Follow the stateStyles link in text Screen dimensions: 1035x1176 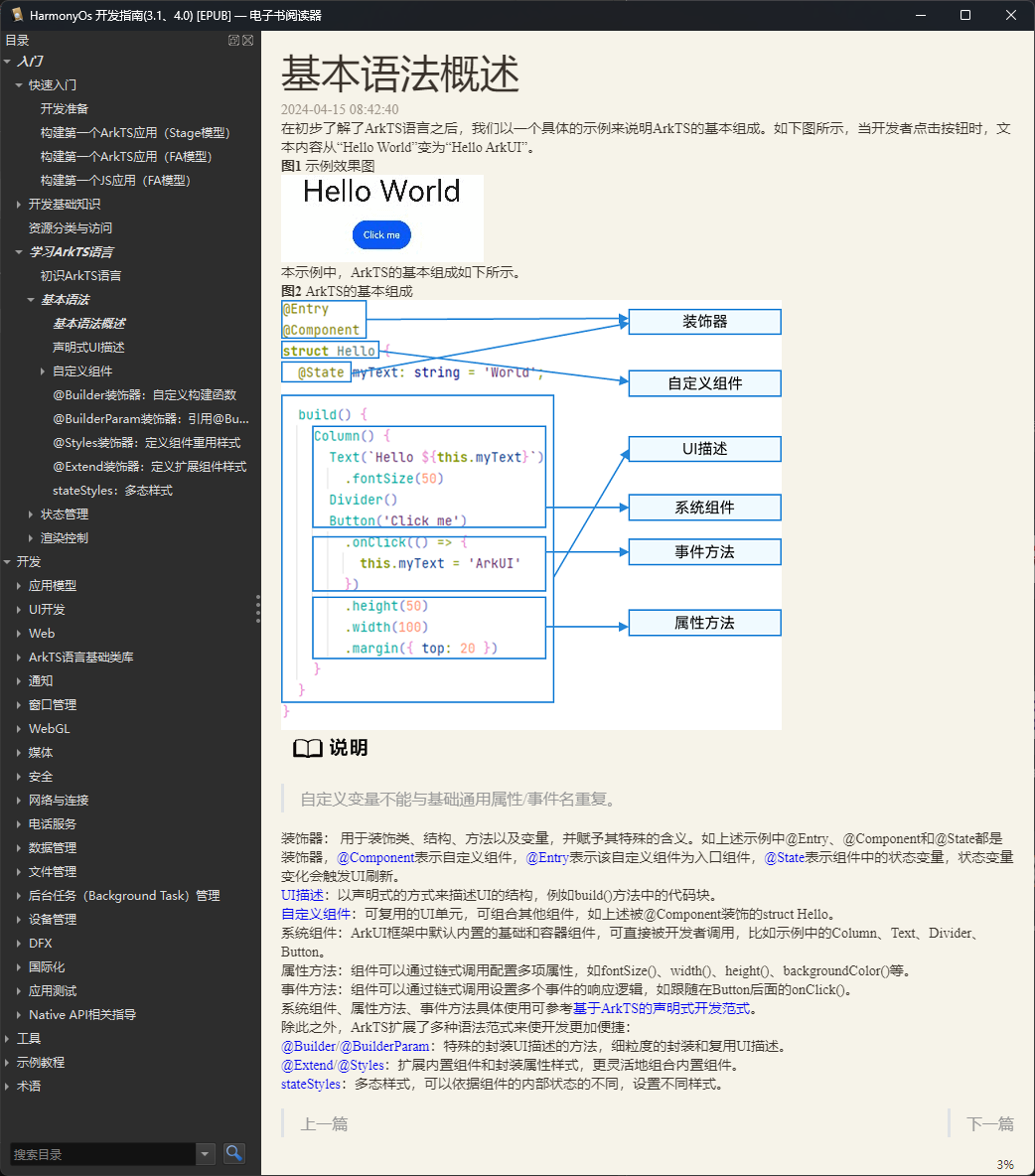(311, 1084)
